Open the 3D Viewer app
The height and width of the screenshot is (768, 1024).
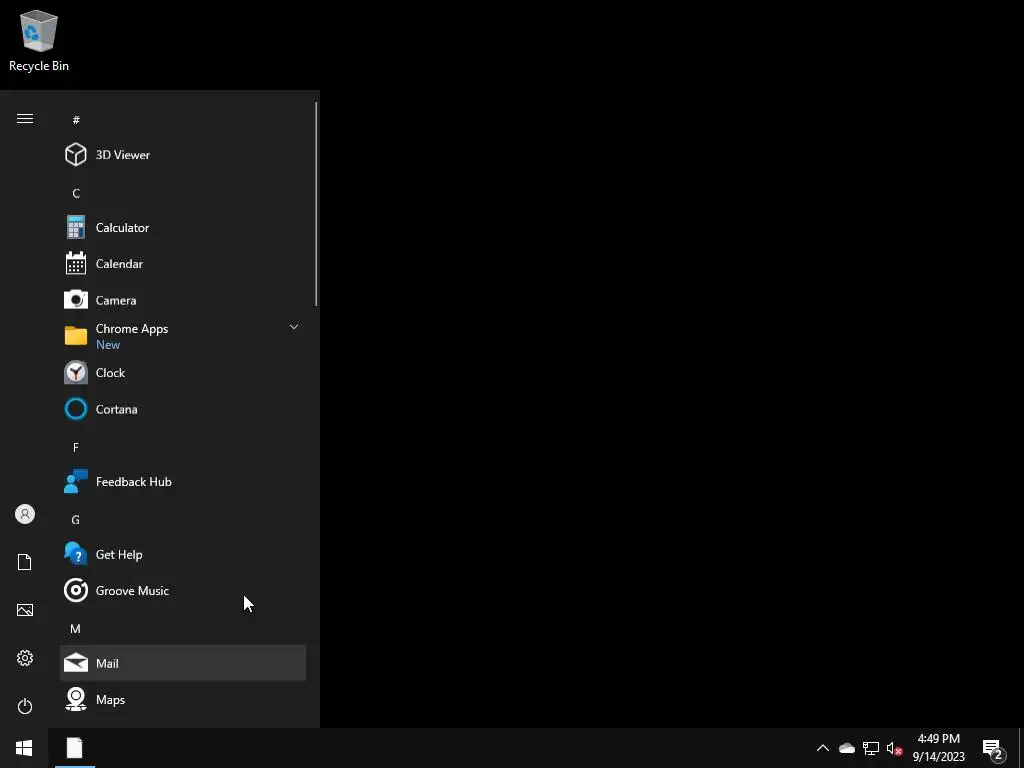click(183, 155)
